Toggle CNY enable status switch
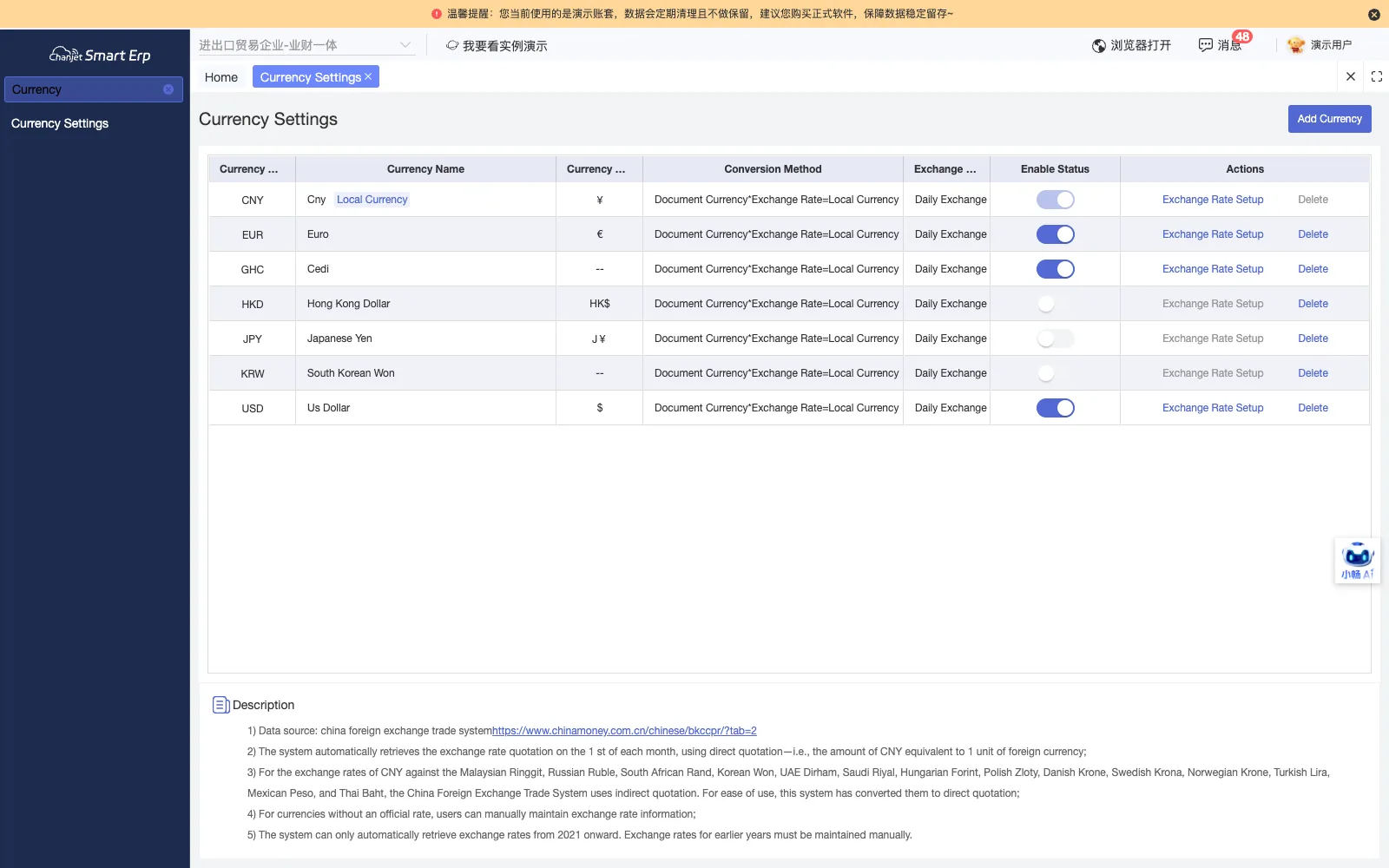 tap(1056, 200)
